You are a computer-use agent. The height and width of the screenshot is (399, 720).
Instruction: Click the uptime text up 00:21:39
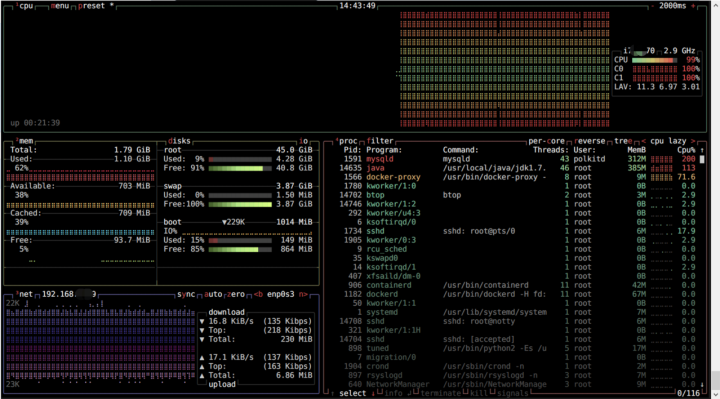point(35,123)
